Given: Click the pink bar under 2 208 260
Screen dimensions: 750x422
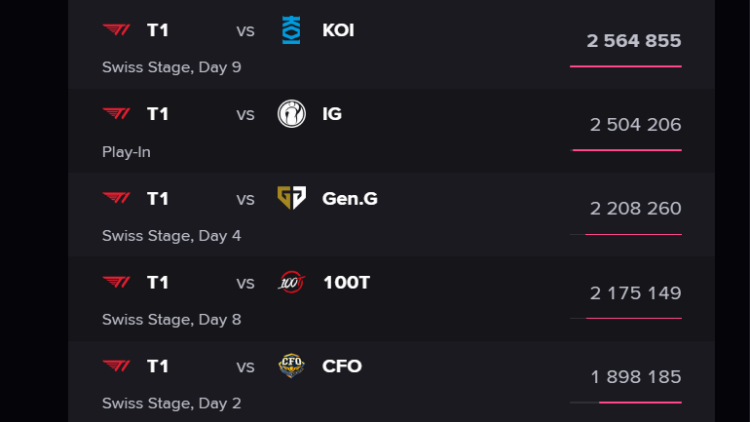Looking at the screenshot, I should pos(633,235).
